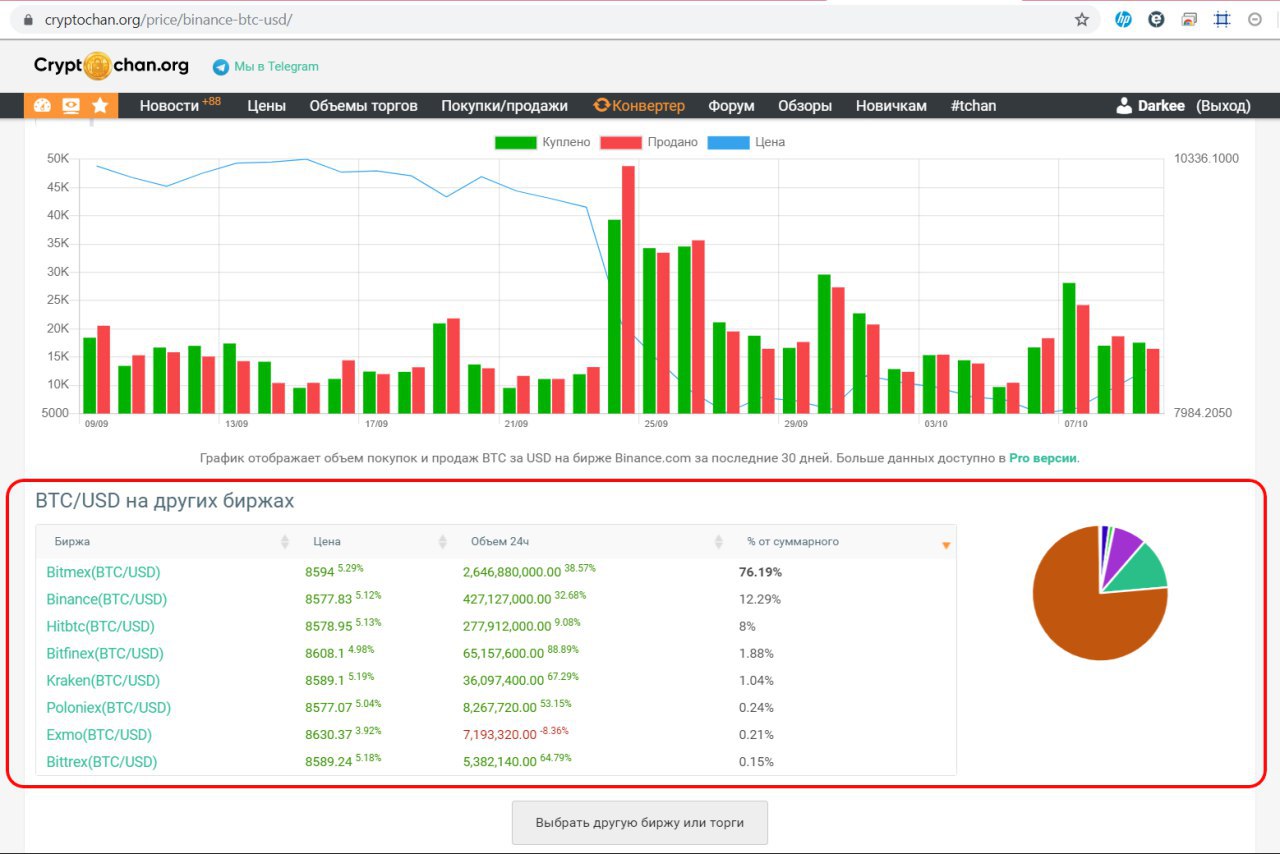Click the image gallery extension icon

tap(1189, 19)
